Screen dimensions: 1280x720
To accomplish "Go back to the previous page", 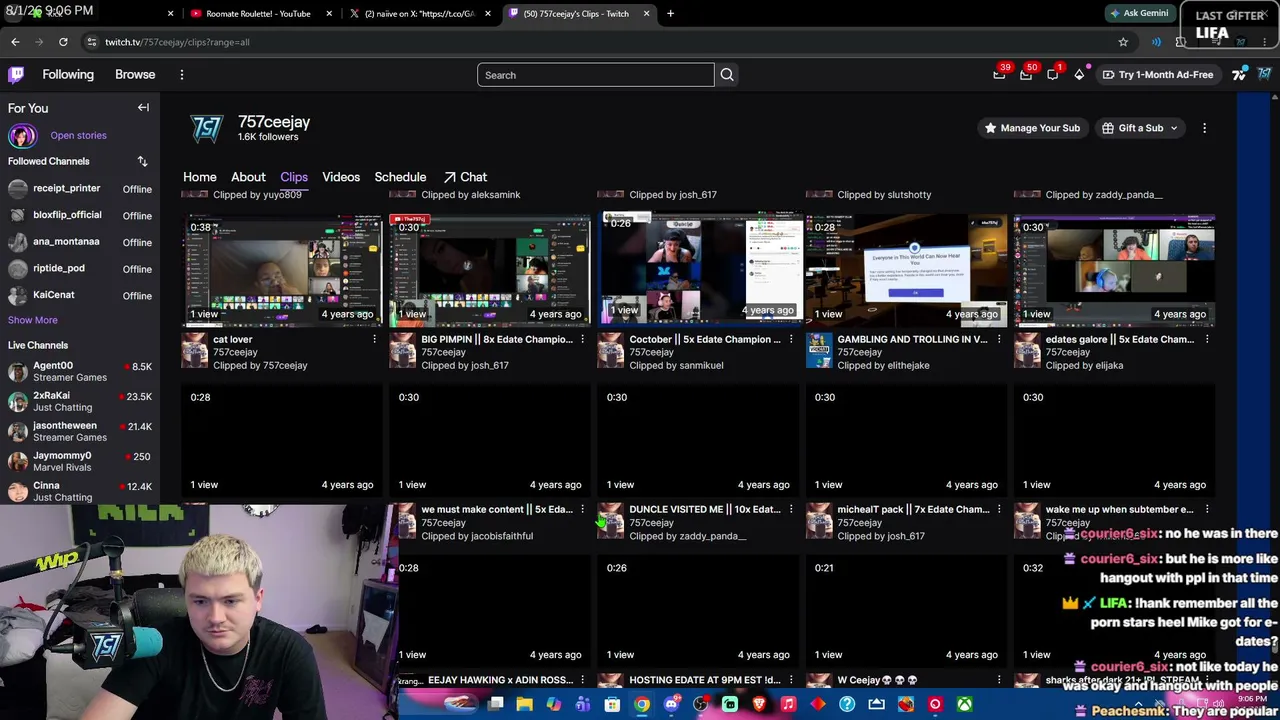I will pos(15,42).
